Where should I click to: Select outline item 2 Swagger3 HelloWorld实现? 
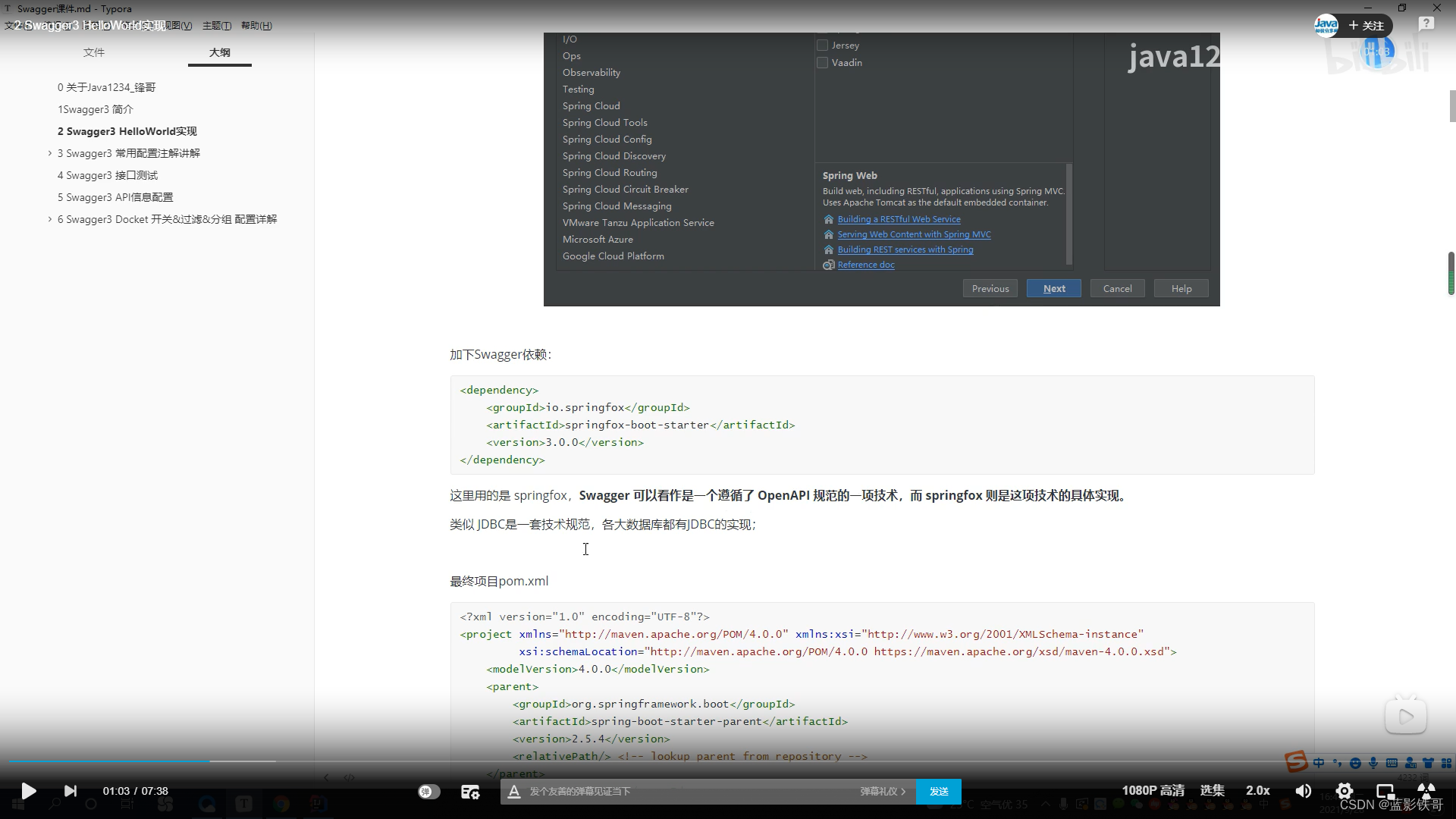127,131
